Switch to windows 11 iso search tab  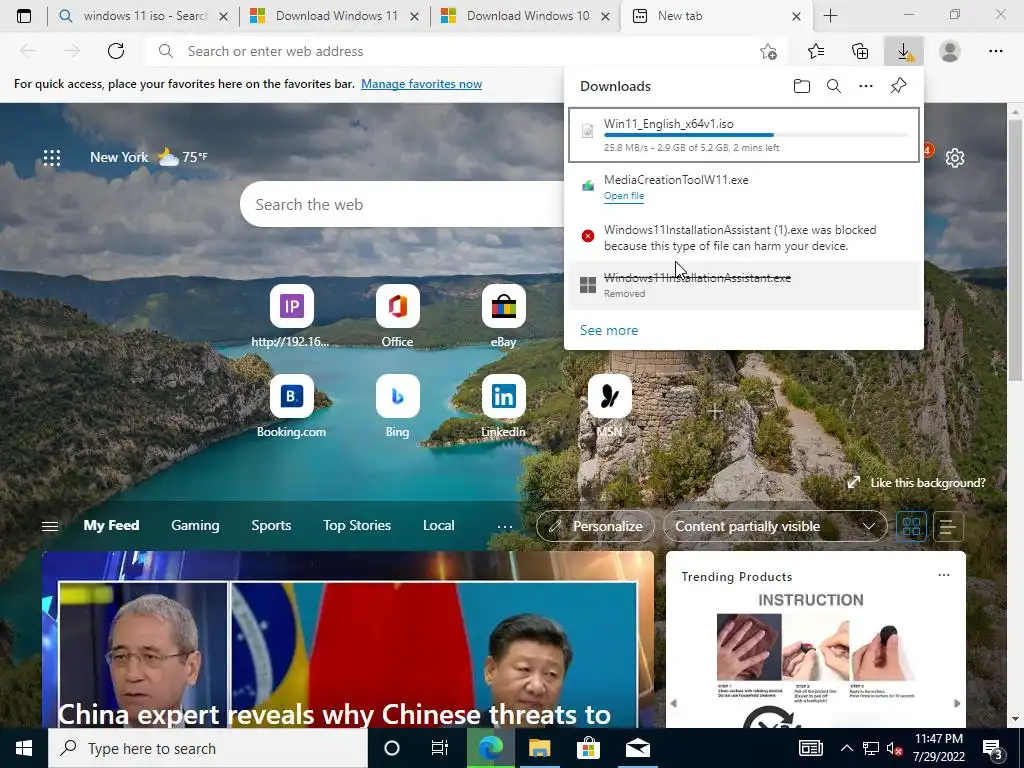145,16
